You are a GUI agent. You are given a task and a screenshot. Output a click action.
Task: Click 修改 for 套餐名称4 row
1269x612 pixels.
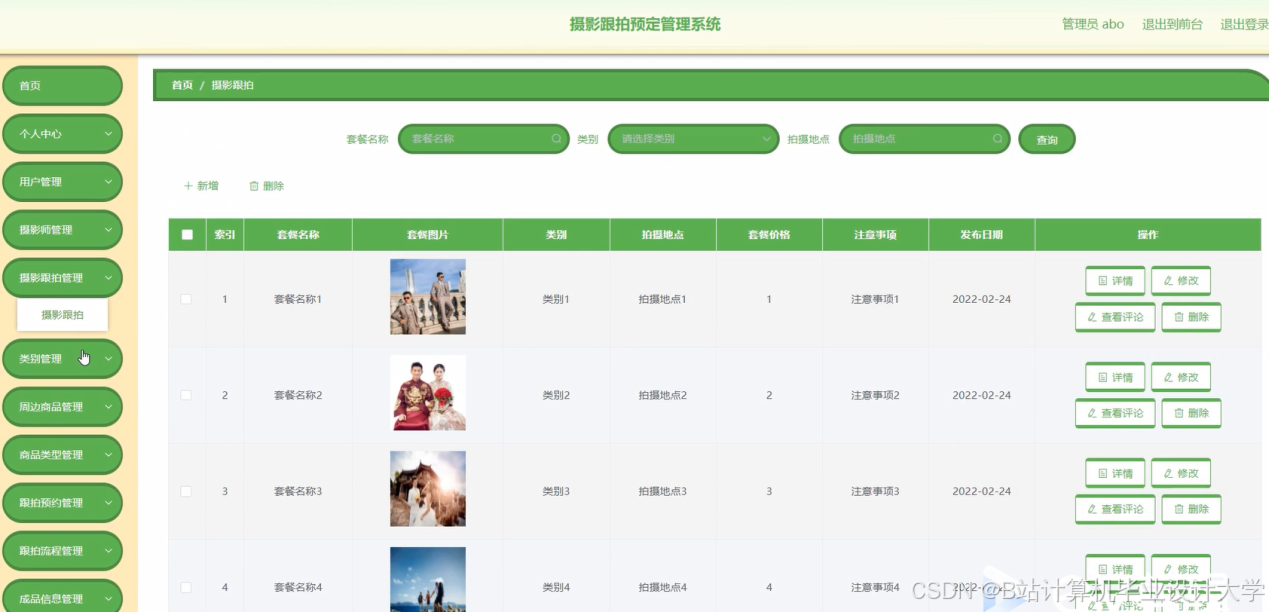(x=1181, y=569)
